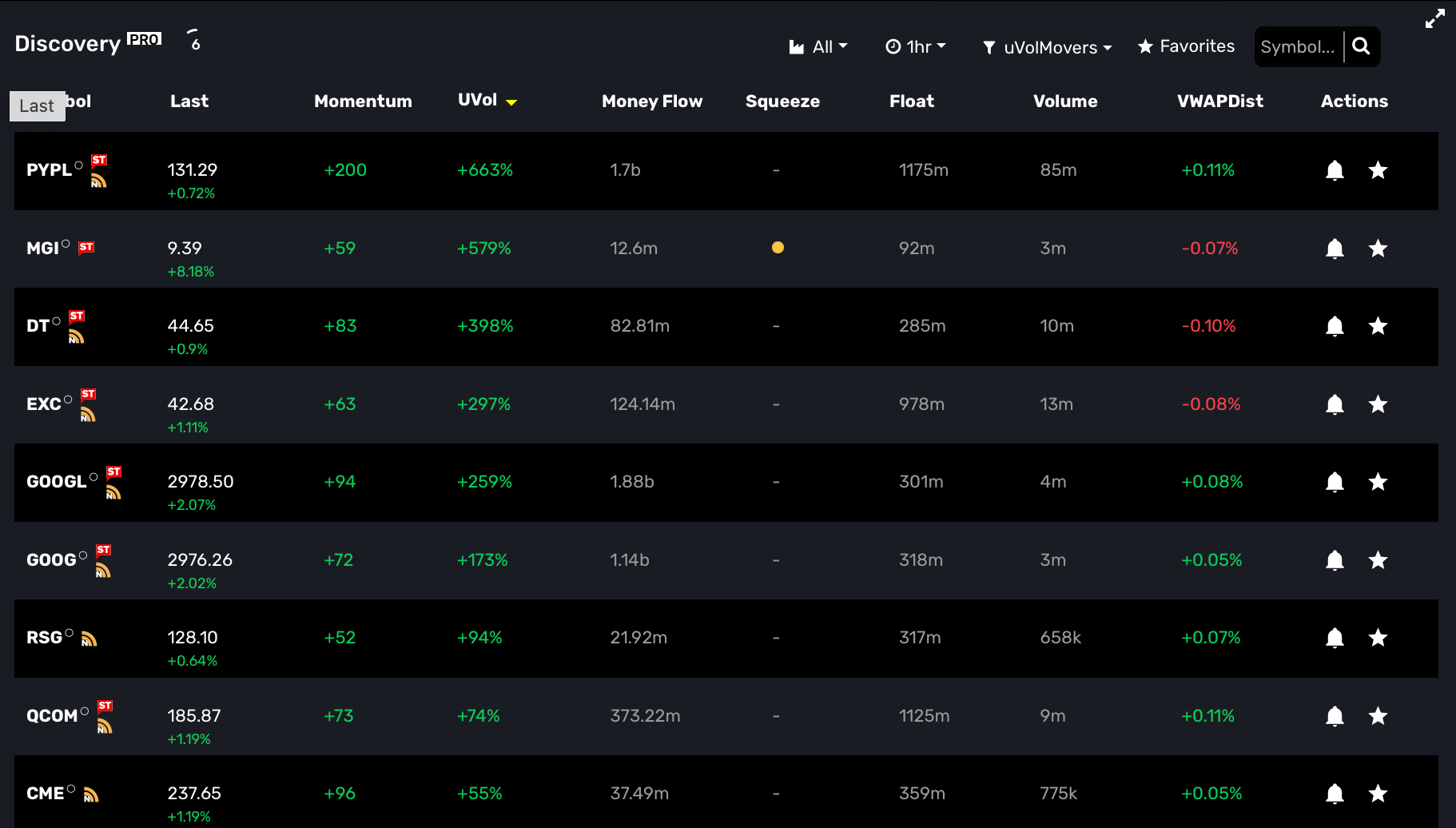Click the Symbol search input field
The width and height of the screenshot is (1456, 828).
pyautogui.click(x=1298, y=47)
